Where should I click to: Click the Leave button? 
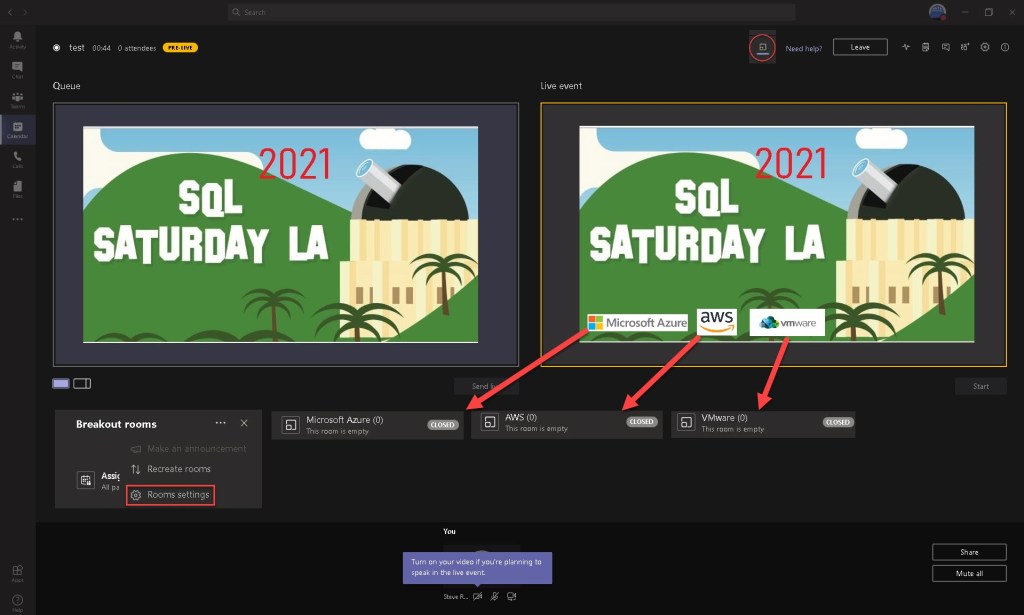pyautogui.click(x=859, y=47)
